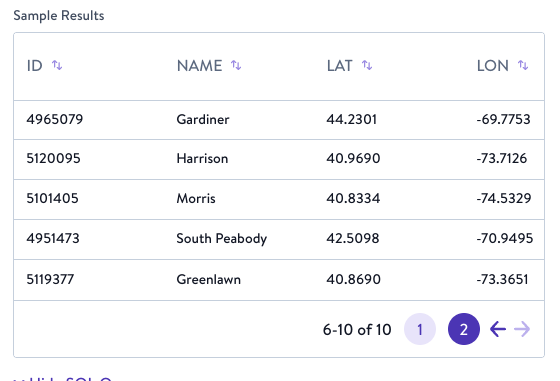The width and height of the screenshot is (560, 381).
Task: Click the ID column header
Action: click(35, 66)
